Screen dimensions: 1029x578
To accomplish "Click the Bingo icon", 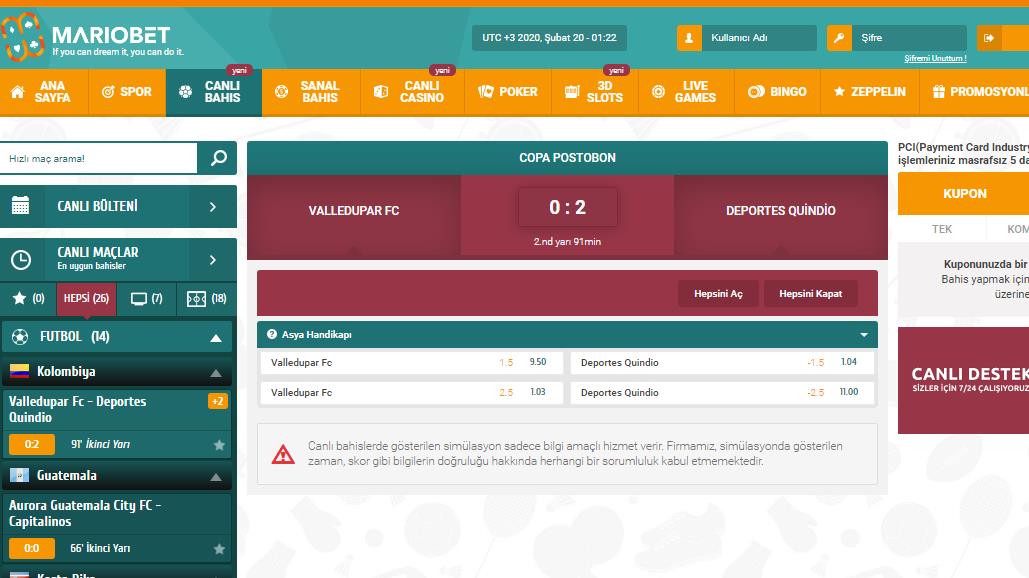I will (x=756, y=92).
